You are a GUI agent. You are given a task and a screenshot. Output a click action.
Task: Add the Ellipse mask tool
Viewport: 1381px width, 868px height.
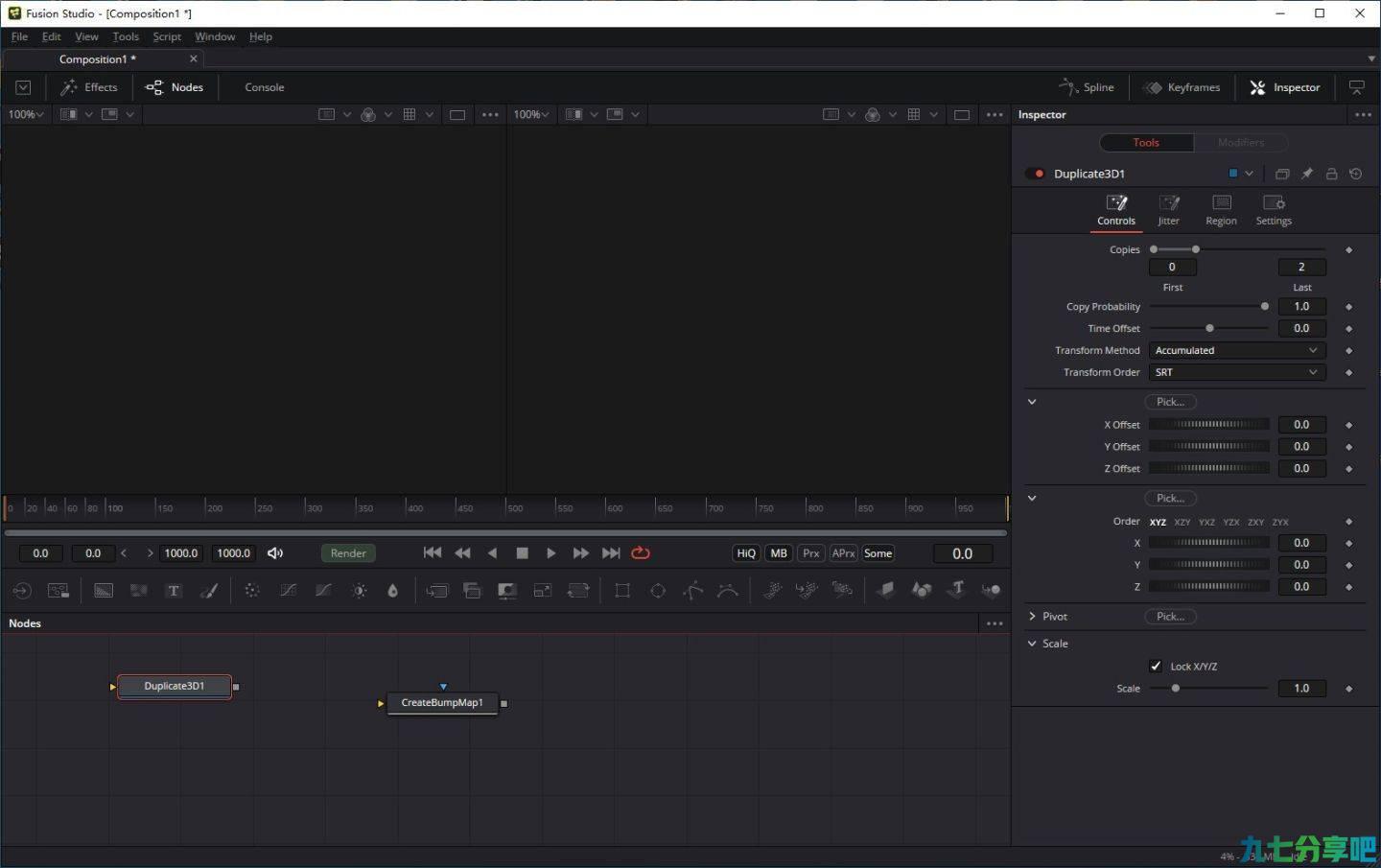coord(658,591)
